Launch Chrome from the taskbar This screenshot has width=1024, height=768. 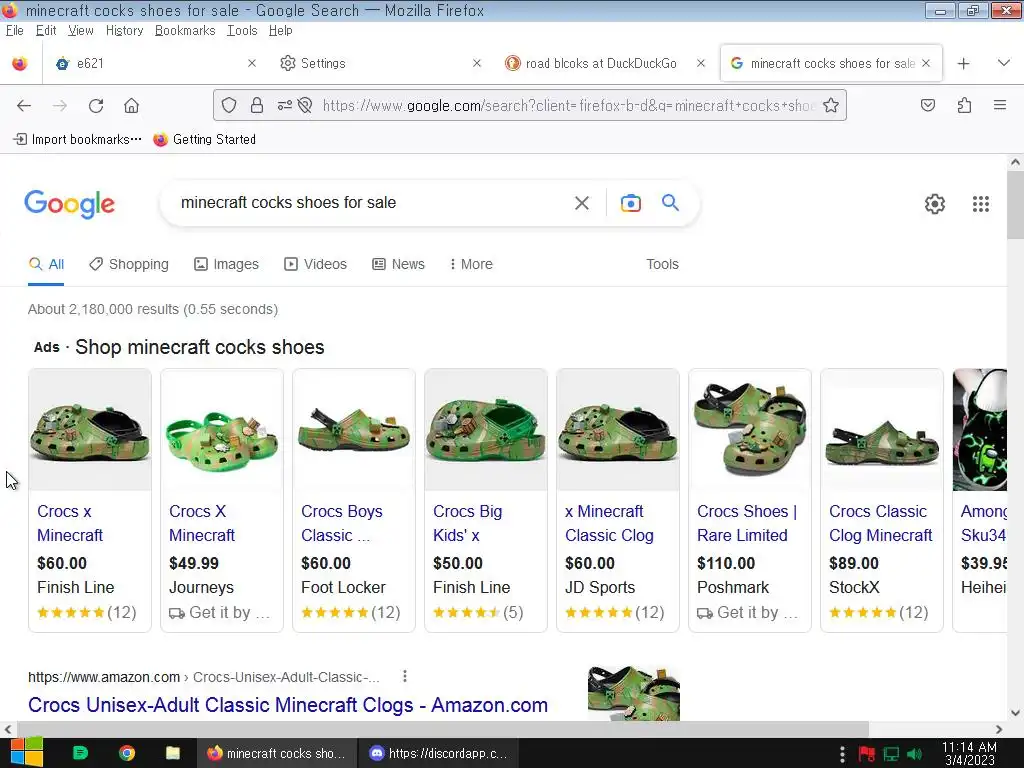coord(127,753)
